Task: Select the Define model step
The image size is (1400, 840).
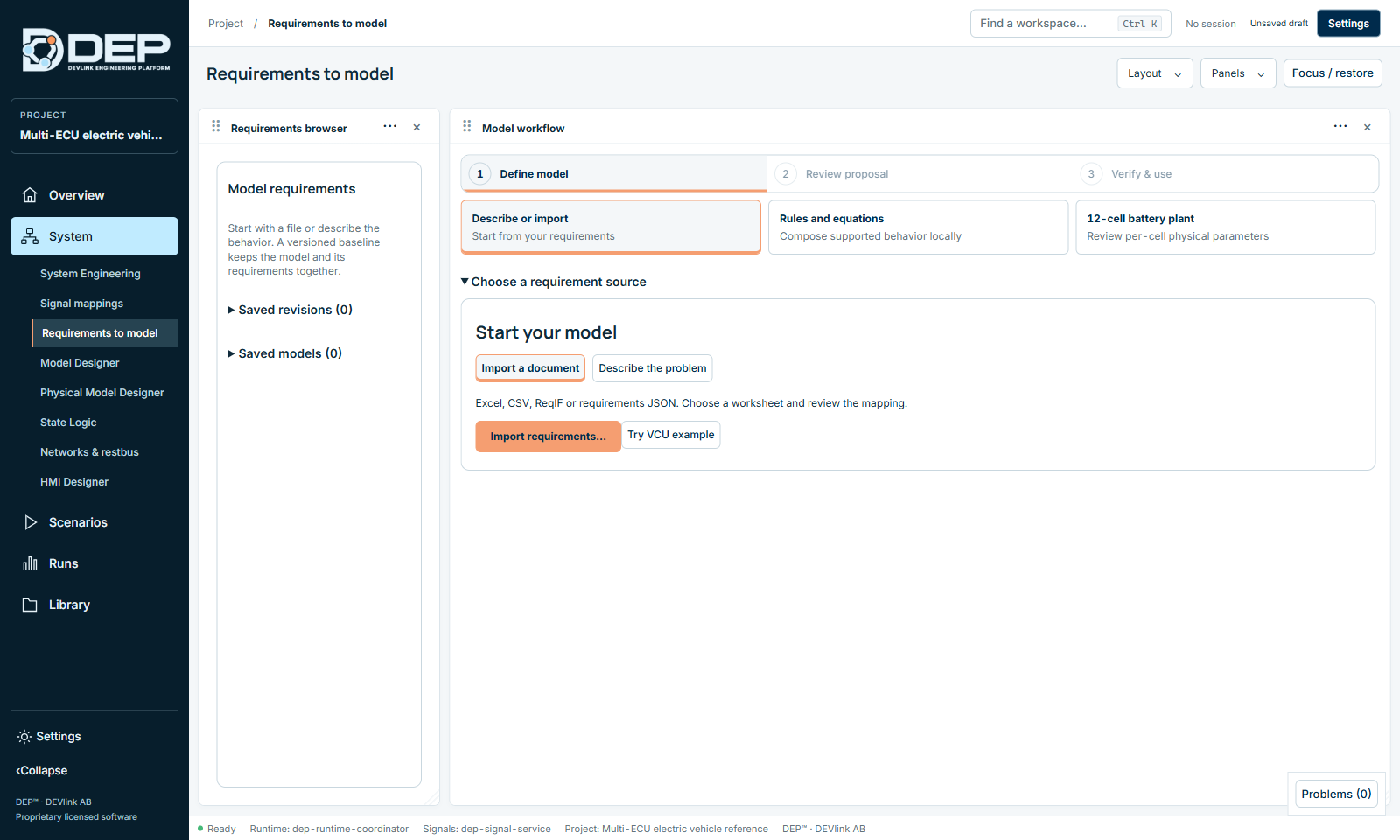Action: [x=614, y=174]
